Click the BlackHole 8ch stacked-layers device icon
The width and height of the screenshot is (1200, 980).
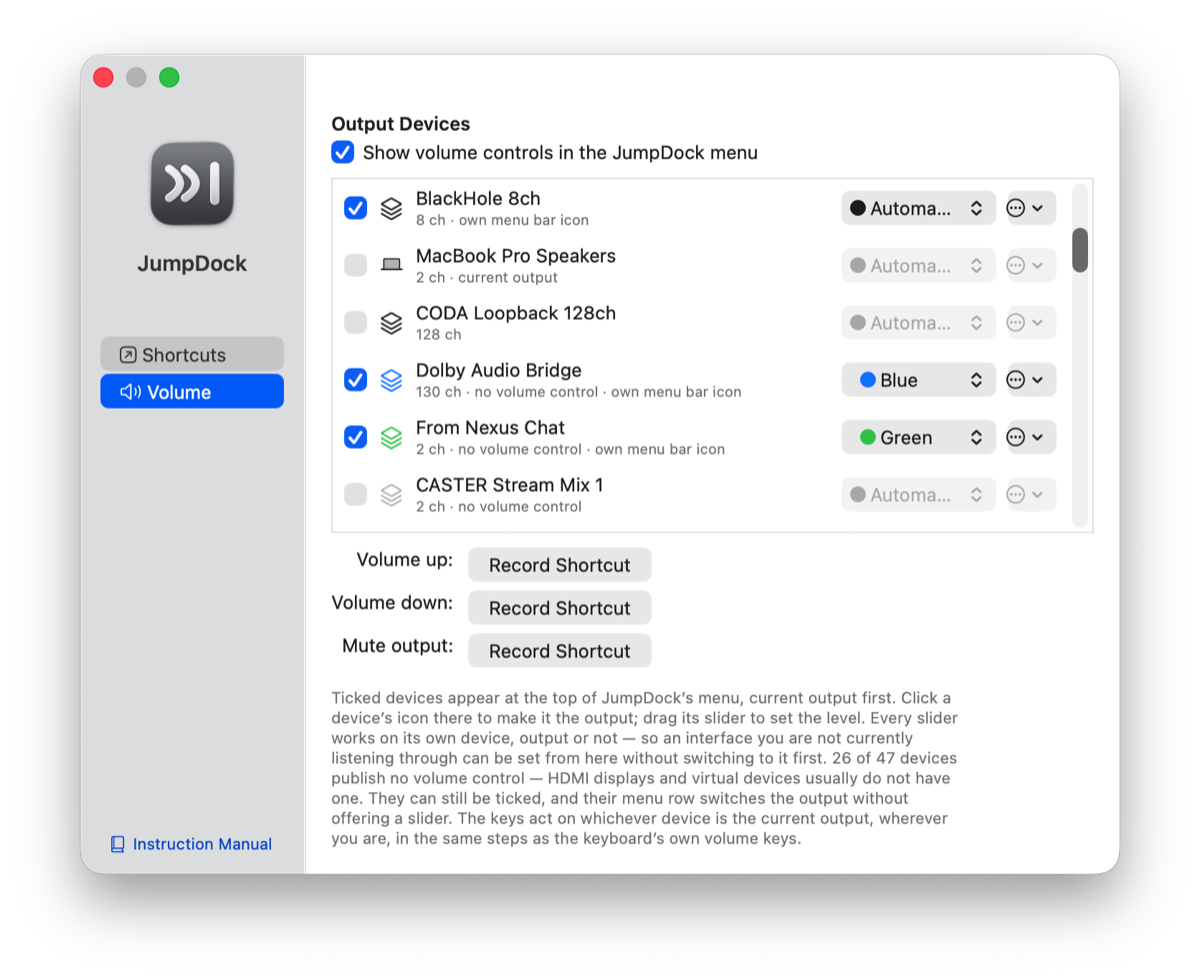click(392, 208)
